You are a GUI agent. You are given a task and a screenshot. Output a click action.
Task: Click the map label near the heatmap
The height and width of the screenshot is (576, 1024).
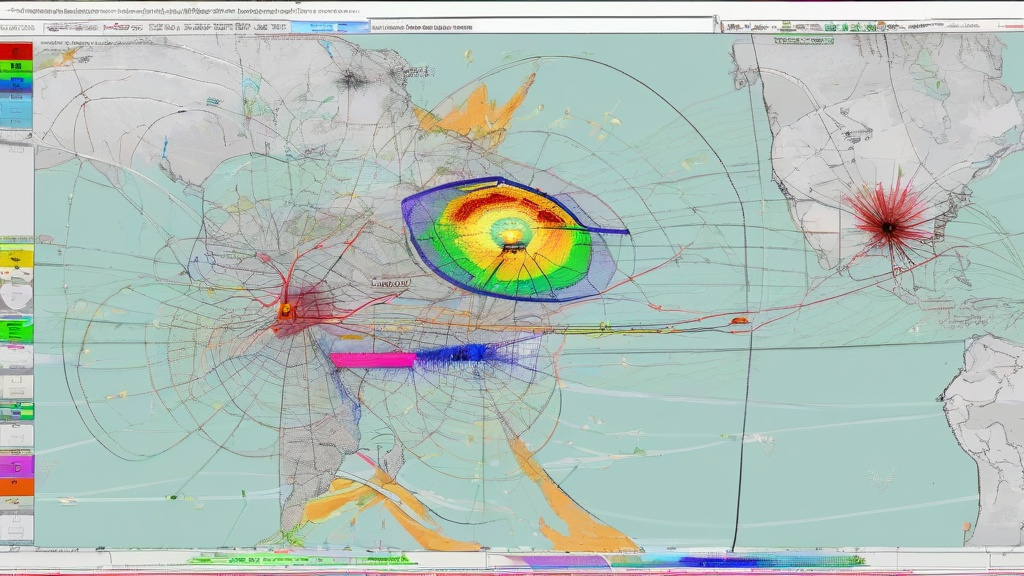coord(391,283)
